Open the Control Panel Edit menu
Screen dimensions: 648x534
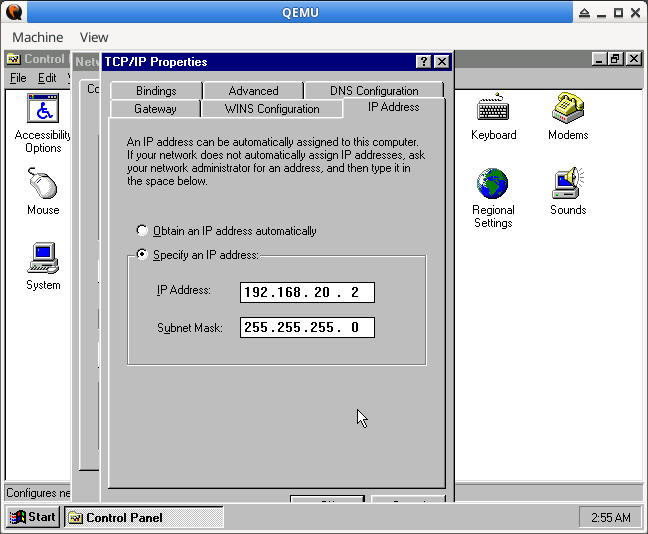coord(47,78)
